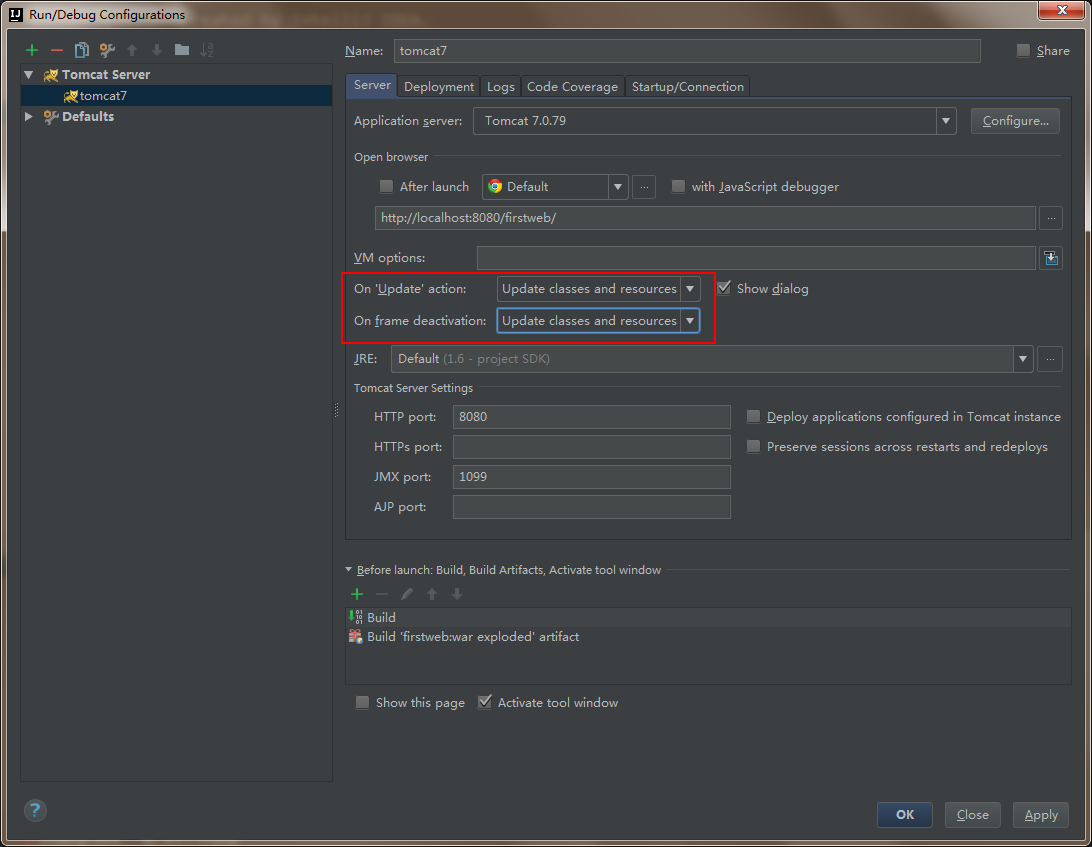Expand VM options field icon

click(x=1051, y=258)
